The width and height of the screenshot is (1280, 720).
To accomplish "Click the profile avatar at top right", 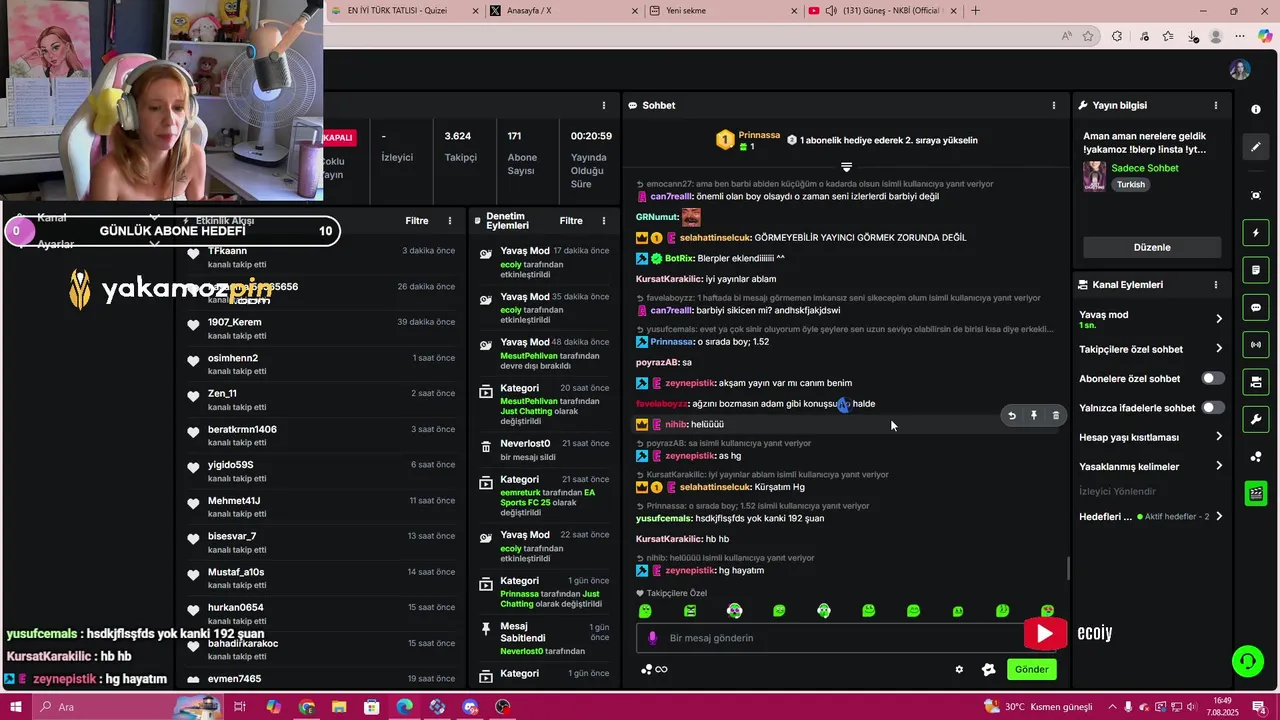I will (1240, 70).
